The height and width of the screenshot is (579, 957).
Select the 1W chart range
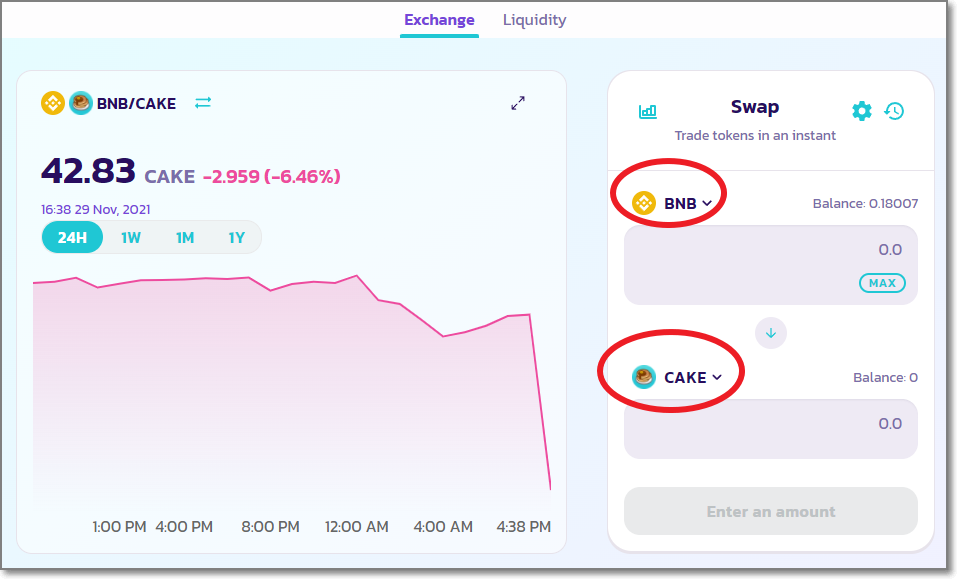click(x=131, y=237)
